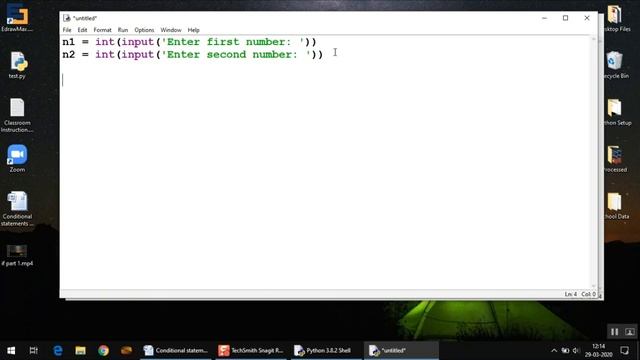640x360 pixels.
Task: Launch Microsoft Edge from taskbar
Action: point(58,351)
